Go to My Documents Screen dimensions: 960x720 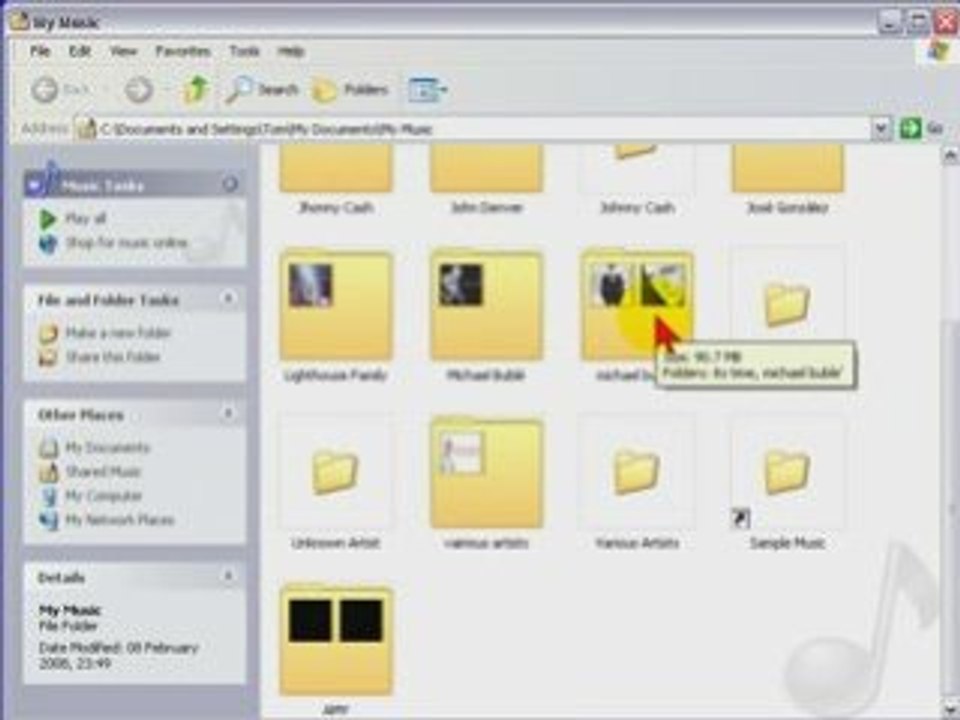(x=107, y=448)
